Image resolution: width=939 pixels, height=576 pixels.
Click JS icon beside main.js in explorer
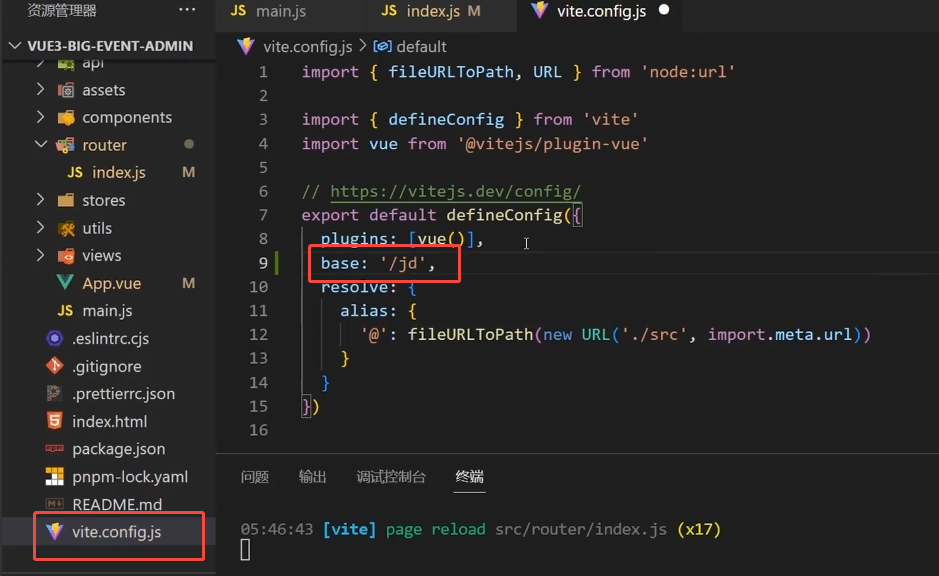65,311
